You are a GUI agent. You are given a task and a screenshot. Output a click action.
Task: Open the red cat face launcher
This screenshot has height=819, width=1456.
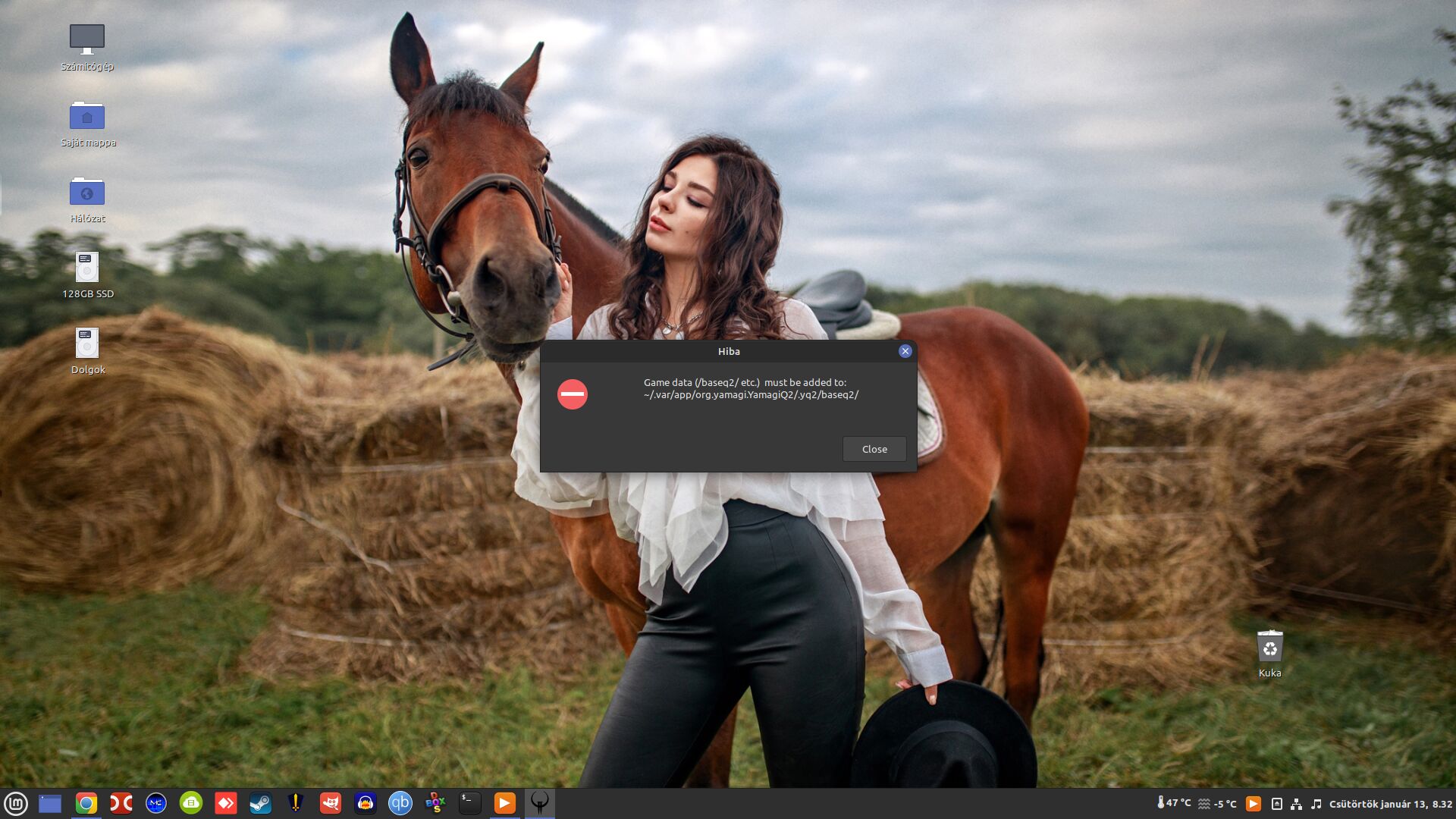(x=331, y=803)
